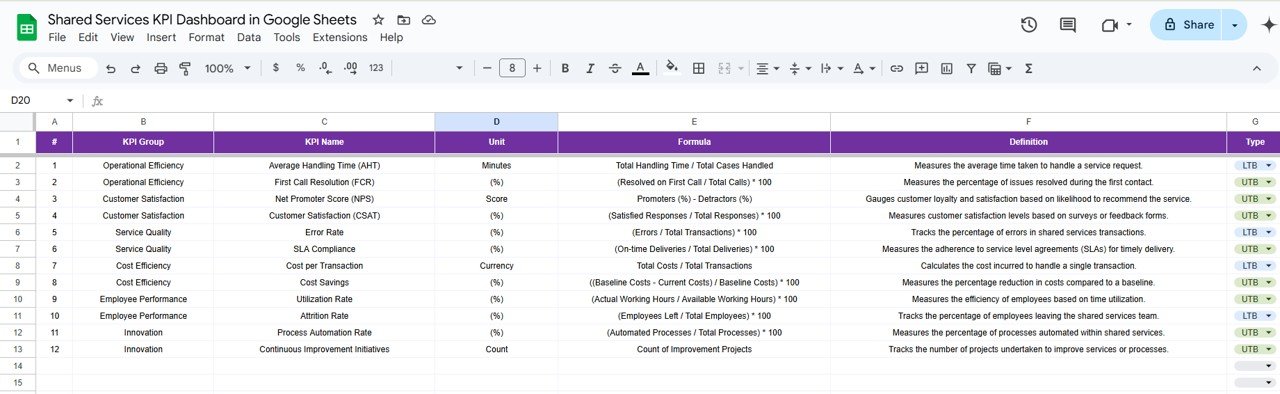Toggle italic formatting
The width and height of the screenshot is (1280, 394).
coord(590,68)
